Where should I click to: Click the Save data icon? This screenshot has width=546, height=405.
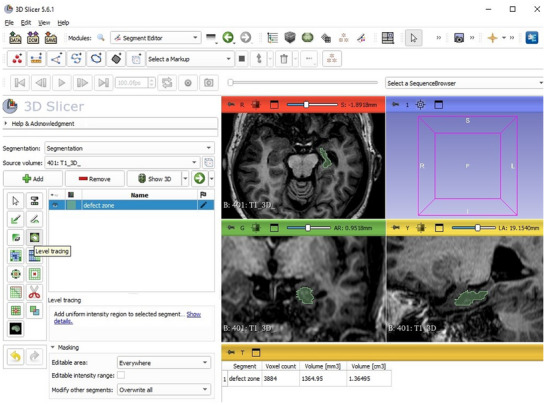(x=51, y=38)
